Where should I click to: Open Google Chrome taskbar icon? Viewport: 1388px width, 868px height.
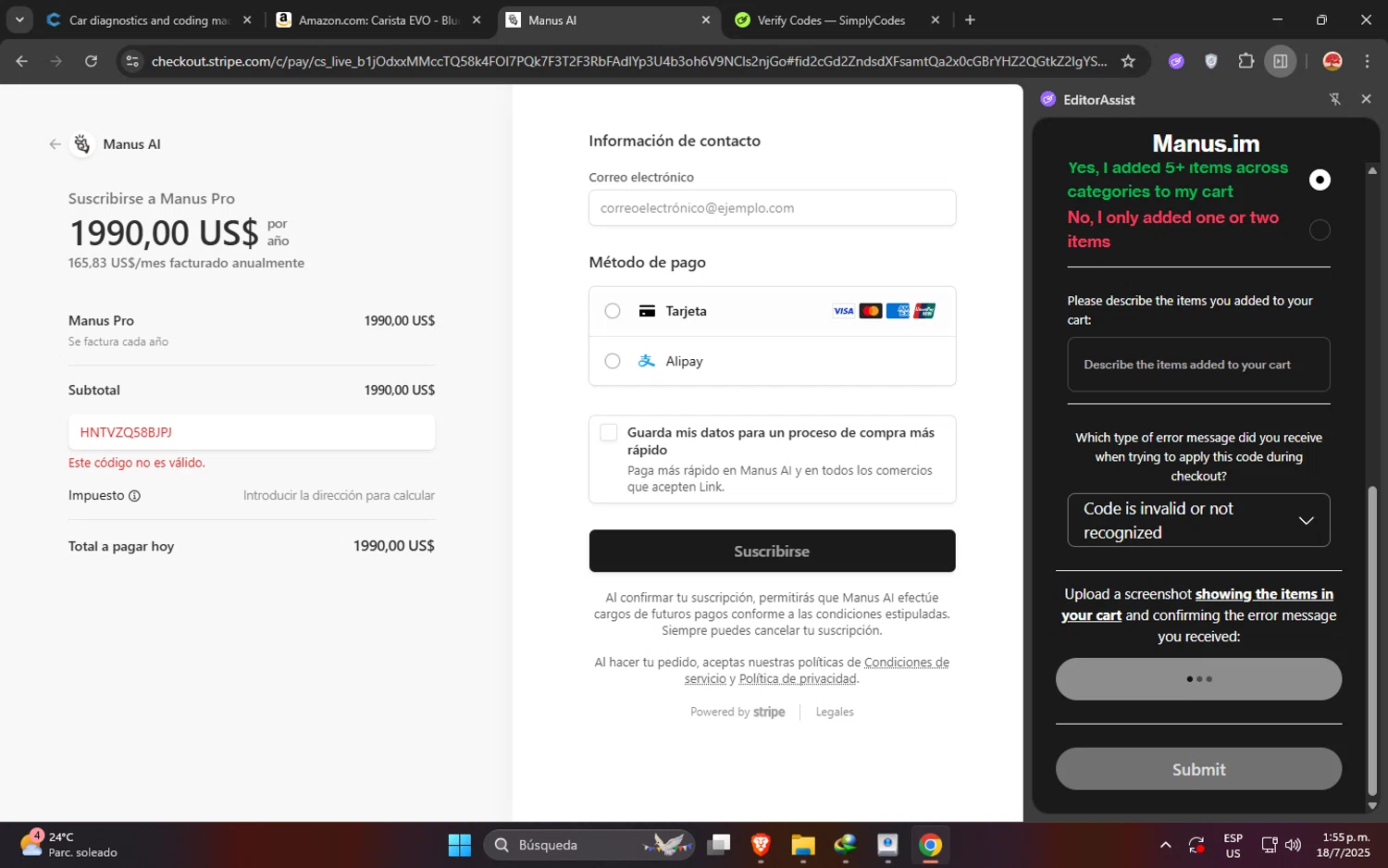930,845
